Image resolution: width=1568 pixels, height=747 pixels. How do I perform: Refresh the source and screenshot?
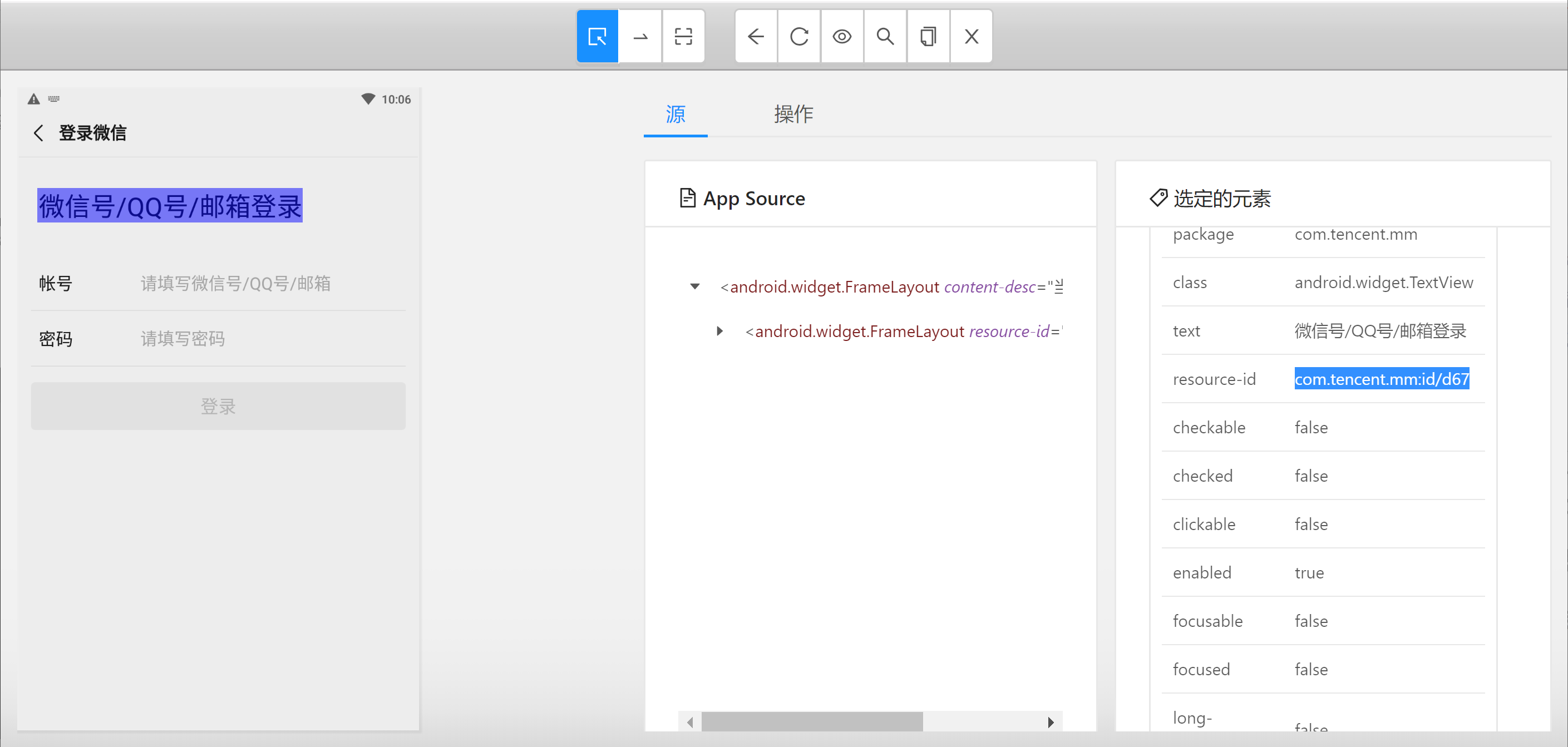click(x=799, y=37)
